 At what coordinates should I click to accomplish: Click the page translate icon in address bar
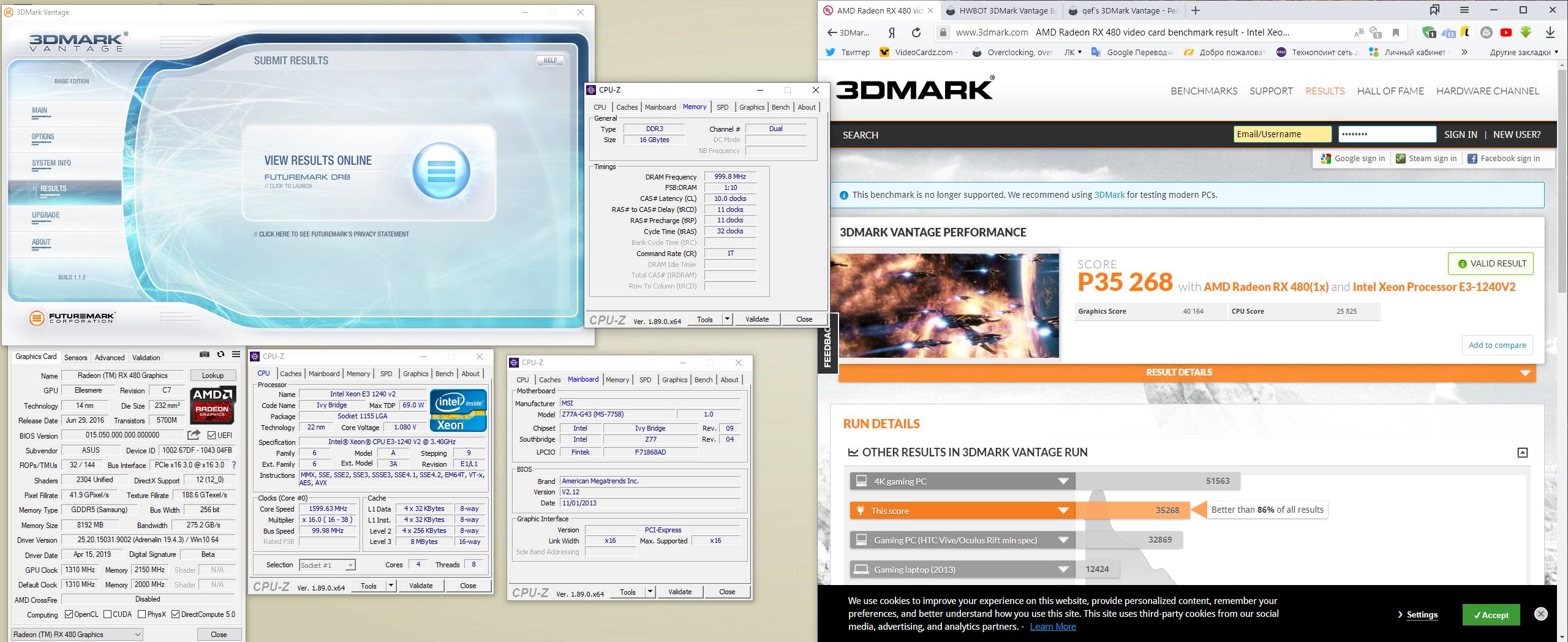click(1359, 32)
